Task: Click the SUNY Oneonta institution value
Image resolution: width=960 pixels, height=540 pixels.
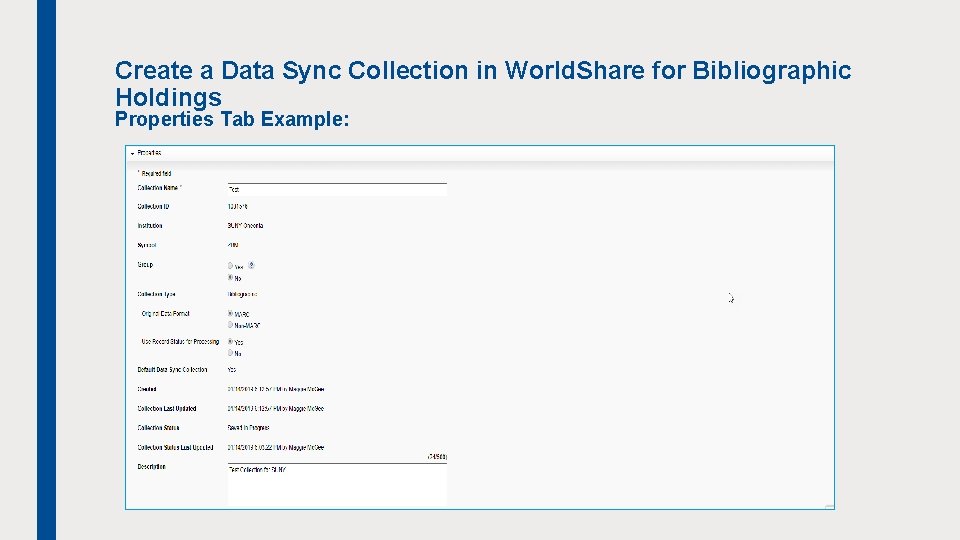Action: coord(245,226)
